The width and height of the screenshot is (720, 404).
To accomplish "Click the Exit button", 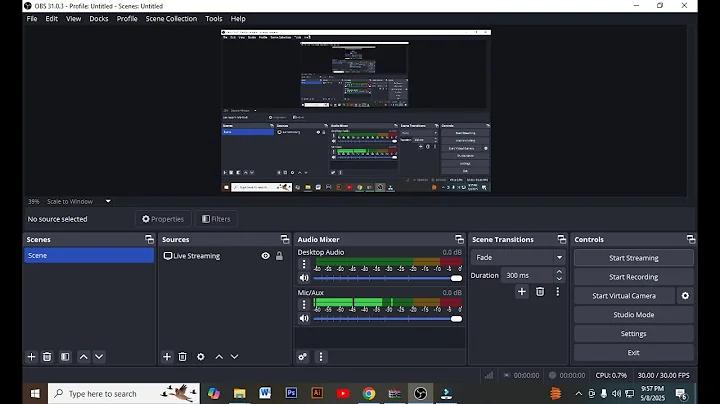I will (634, 353).
